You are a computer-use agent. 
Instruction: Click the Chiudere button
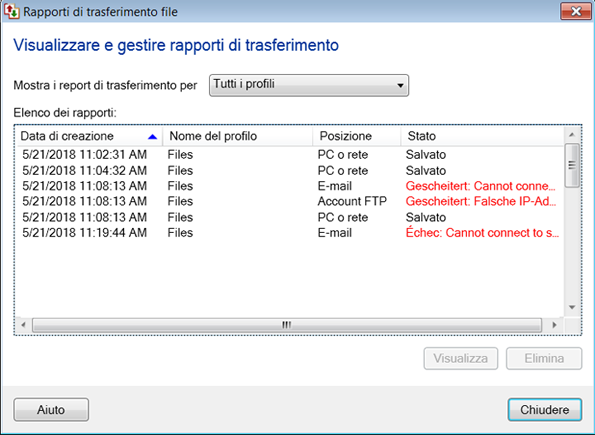click(545, 410)
